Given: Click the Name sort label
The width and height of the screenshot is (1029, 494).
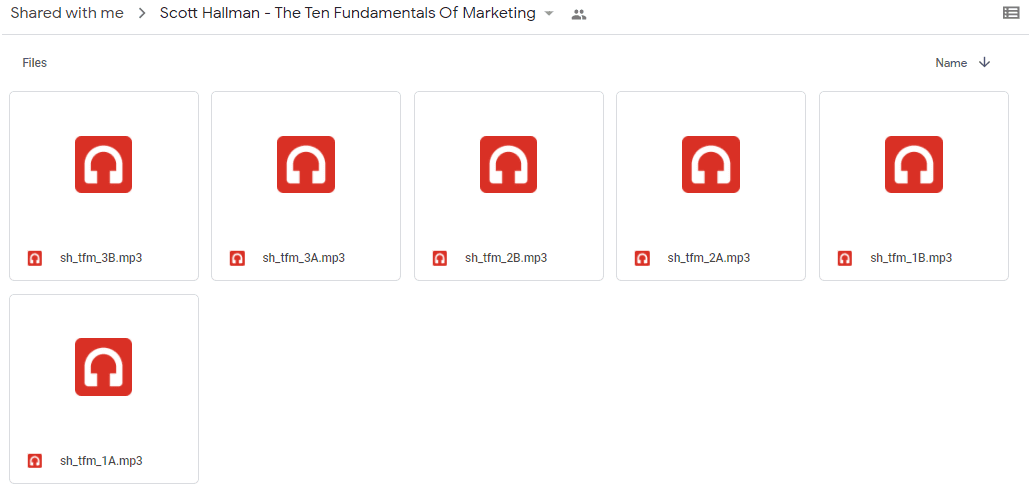Looking at the screenshot, I should (x=951, y=63).
